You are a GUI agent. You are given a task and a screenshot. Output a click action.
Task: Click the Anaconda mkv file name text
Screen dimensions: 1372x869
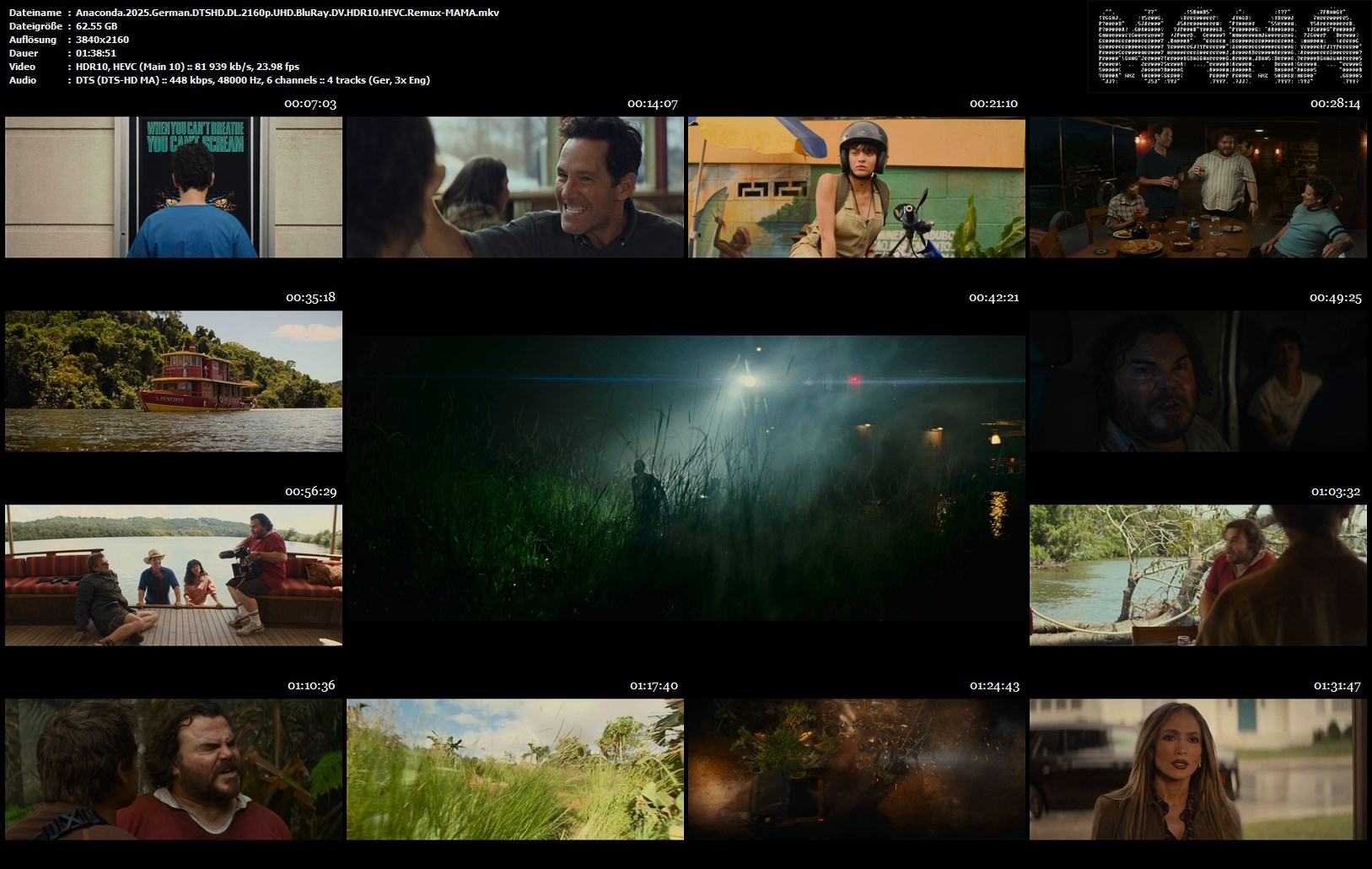pos(288,13)
